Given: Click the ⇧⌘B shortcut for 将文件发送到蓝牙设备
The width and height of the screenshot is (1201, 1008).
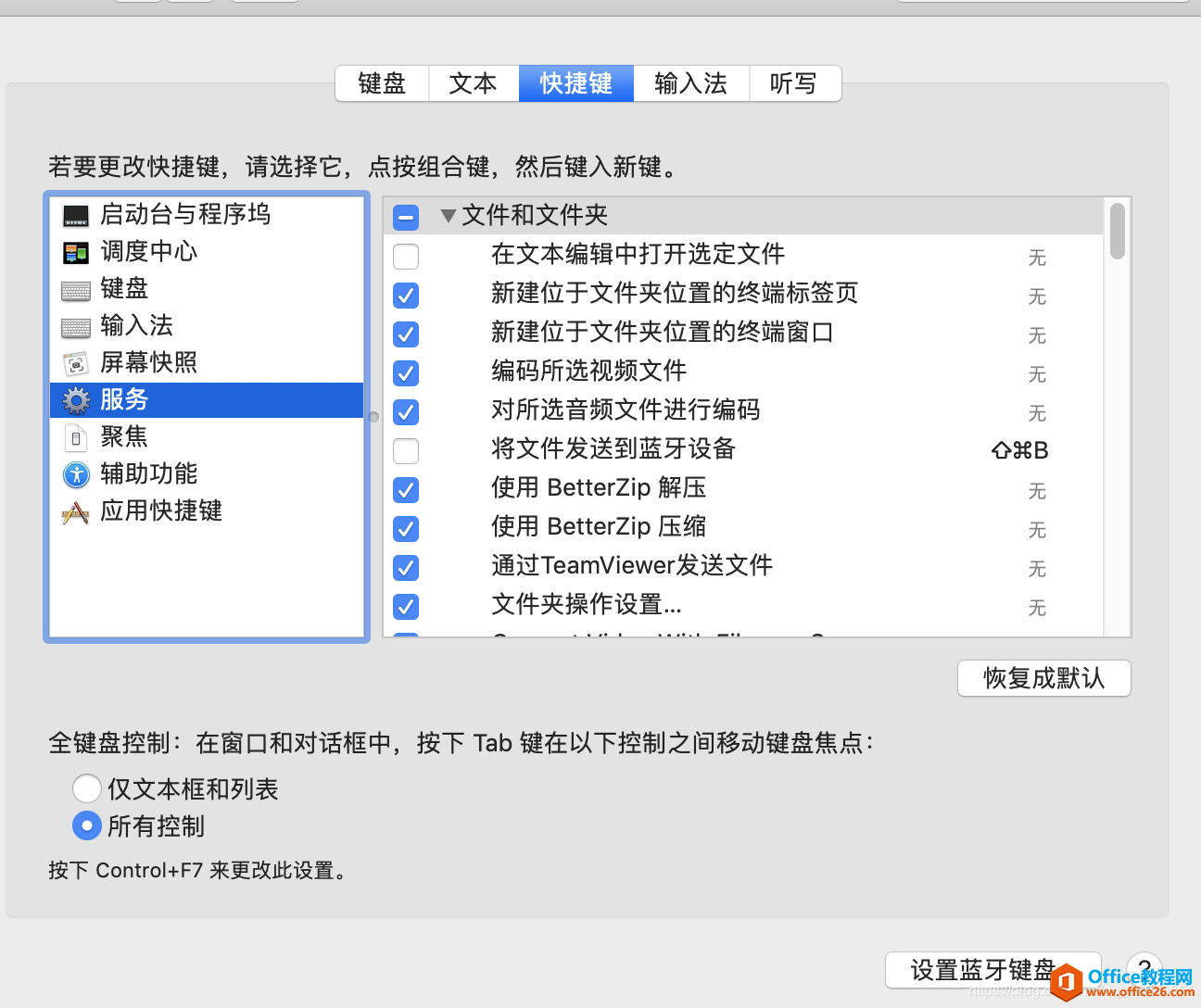Looking at the screenshot, I should click(x=1020, y=451).
